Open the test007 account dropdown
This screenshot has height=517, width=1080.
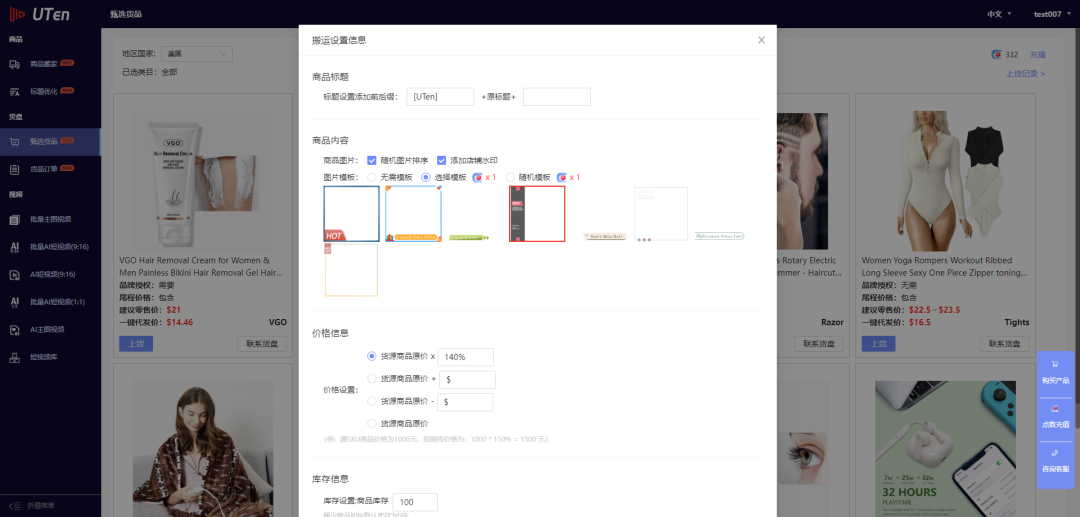(1051, 14)
